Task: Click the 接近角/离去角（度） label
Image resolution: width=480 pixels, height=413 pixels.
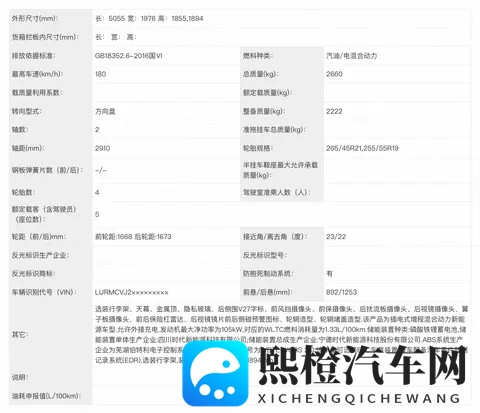Action: pos(275,237)
